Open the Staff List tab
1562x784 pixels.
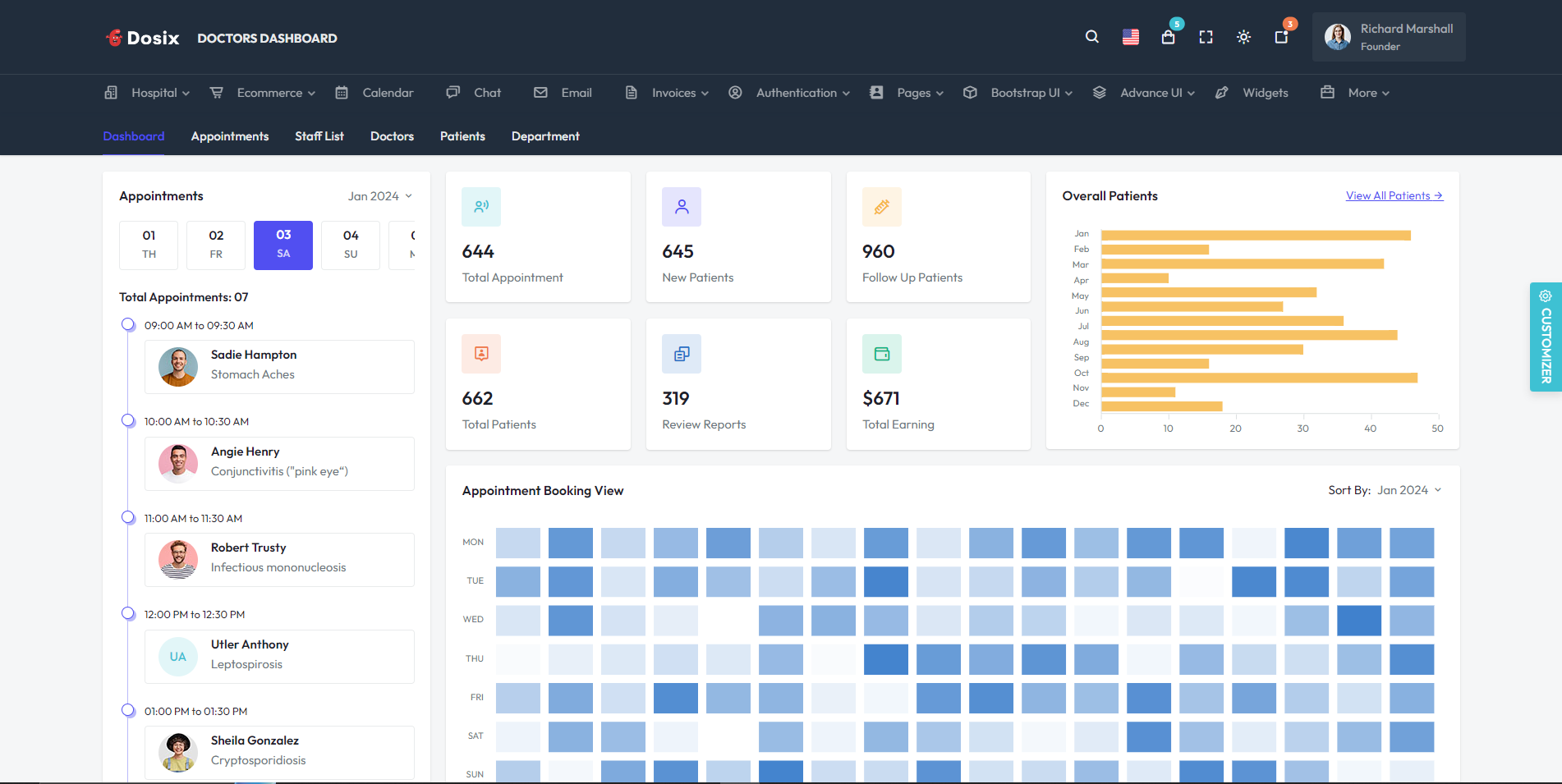coord(319,136)
